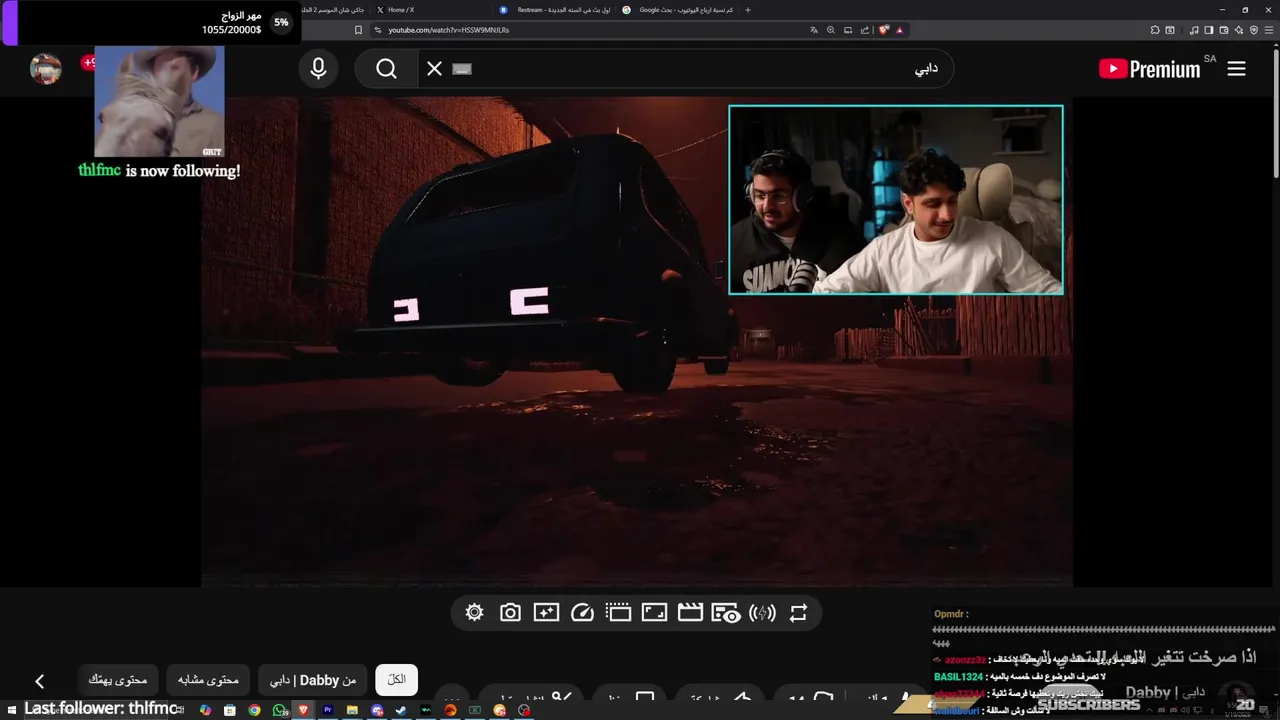Select the محتوى يهمّك chip
This screenshot has height=720, width=1280.
[117, 680]
